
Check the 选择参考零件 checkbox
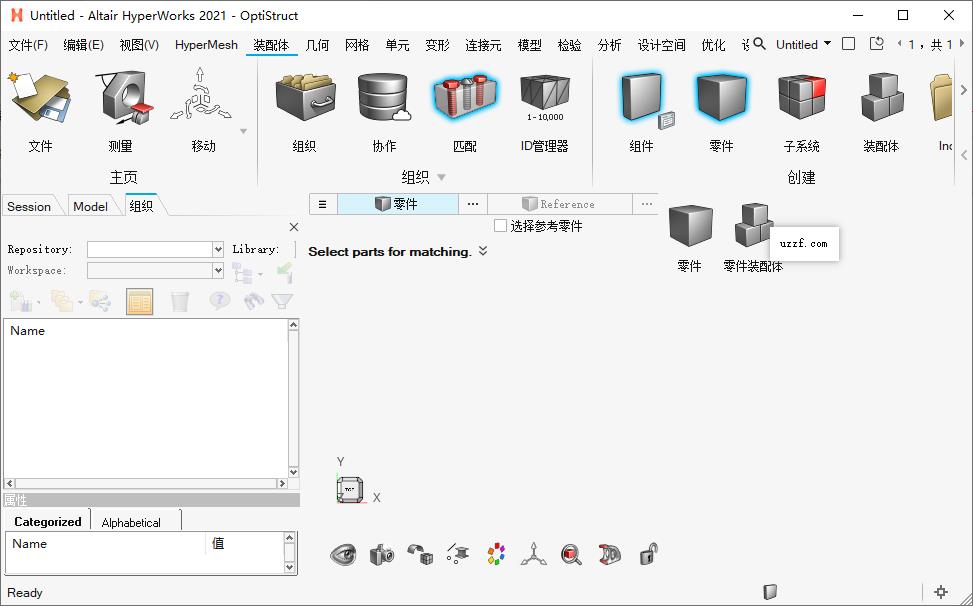(499, 224)
